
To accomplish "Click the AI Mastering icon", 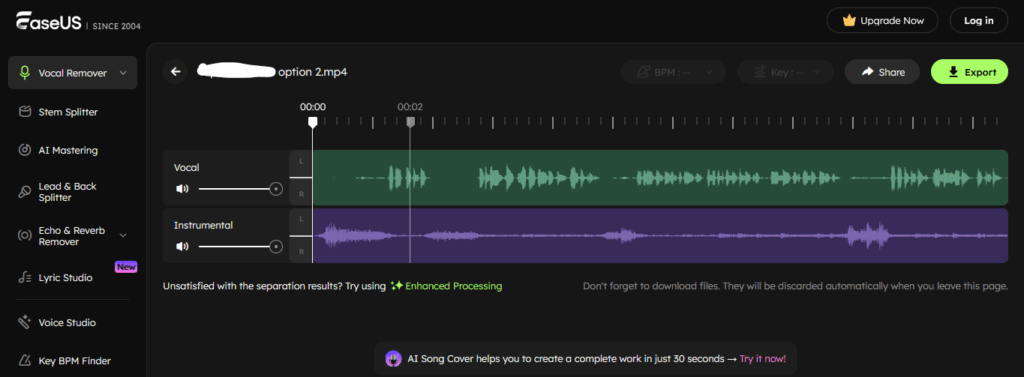I will (24, 150).
